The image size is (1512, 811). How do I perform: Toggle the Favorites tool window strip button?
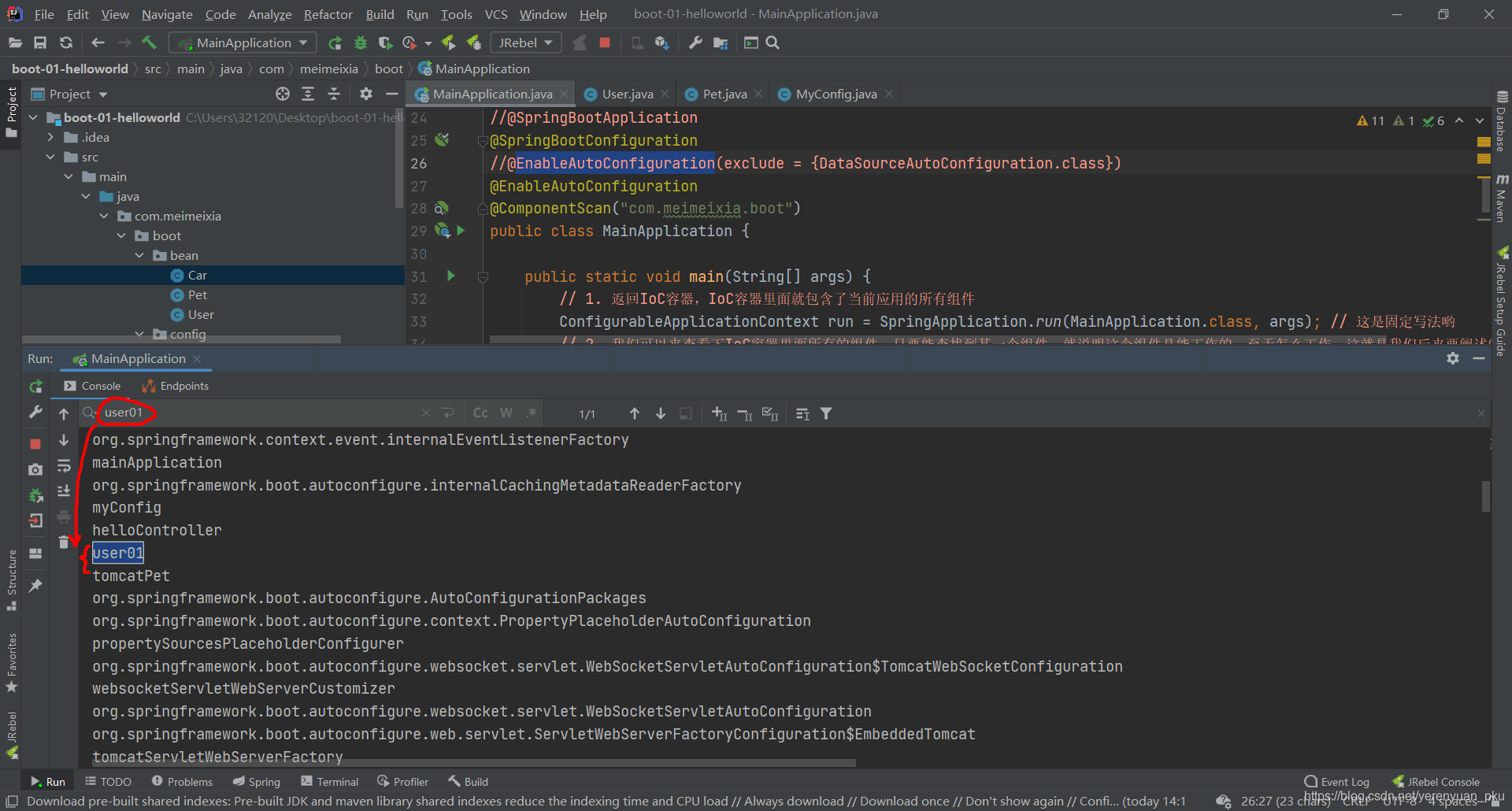tap(11, 663)
